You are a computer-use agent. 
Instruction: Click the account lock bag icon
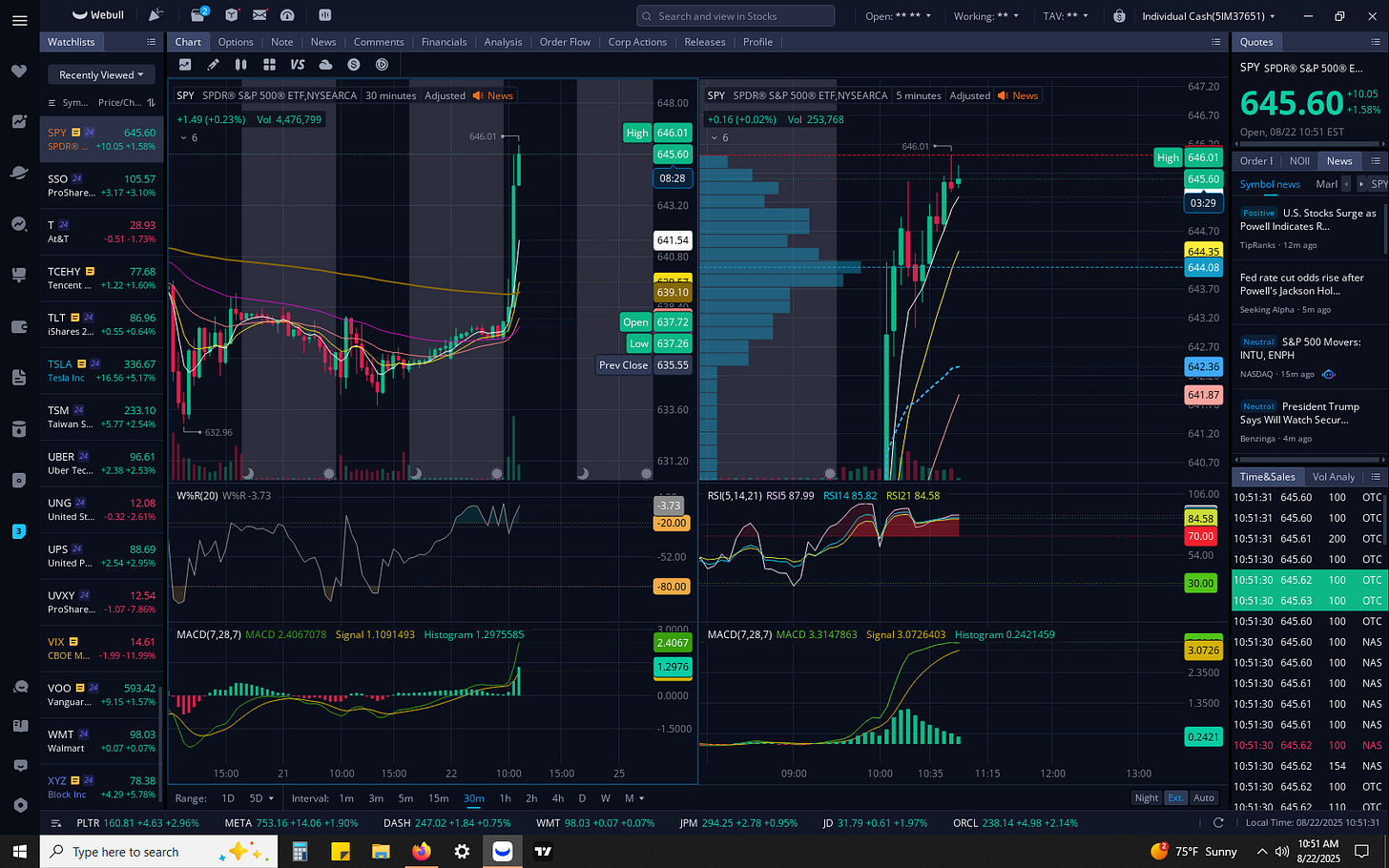point(1119,16)
